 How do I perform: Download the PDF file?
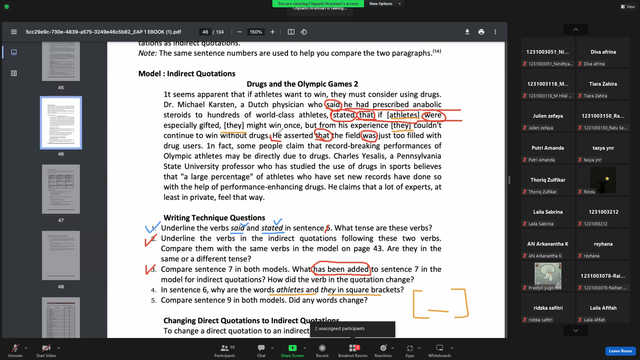coord(467,32)
